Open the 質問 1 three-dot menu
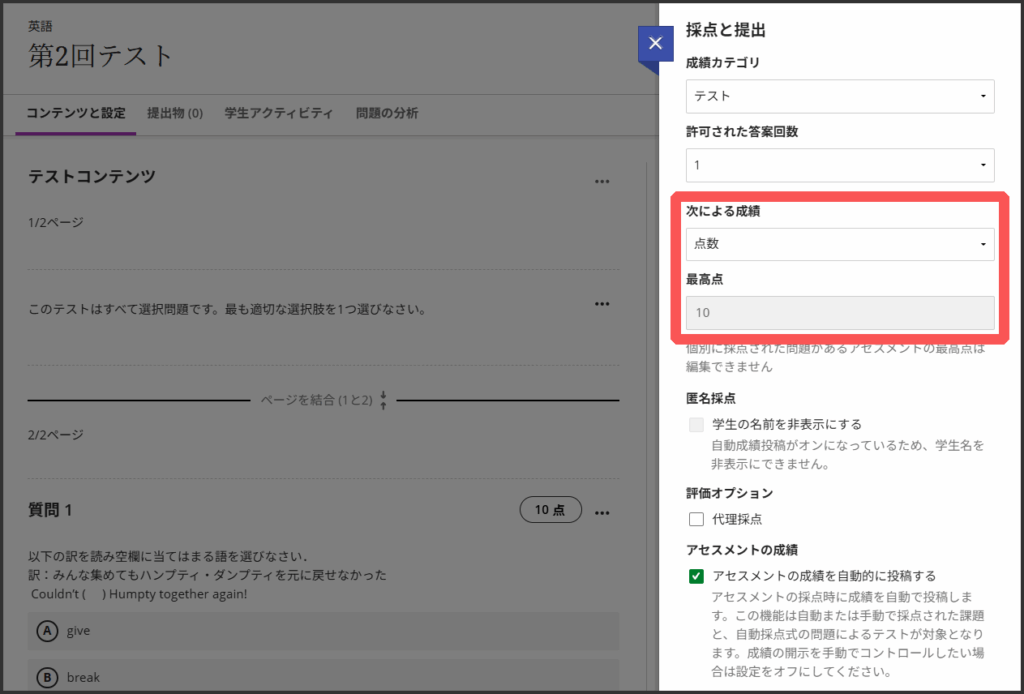 click(x=601, y=511)
